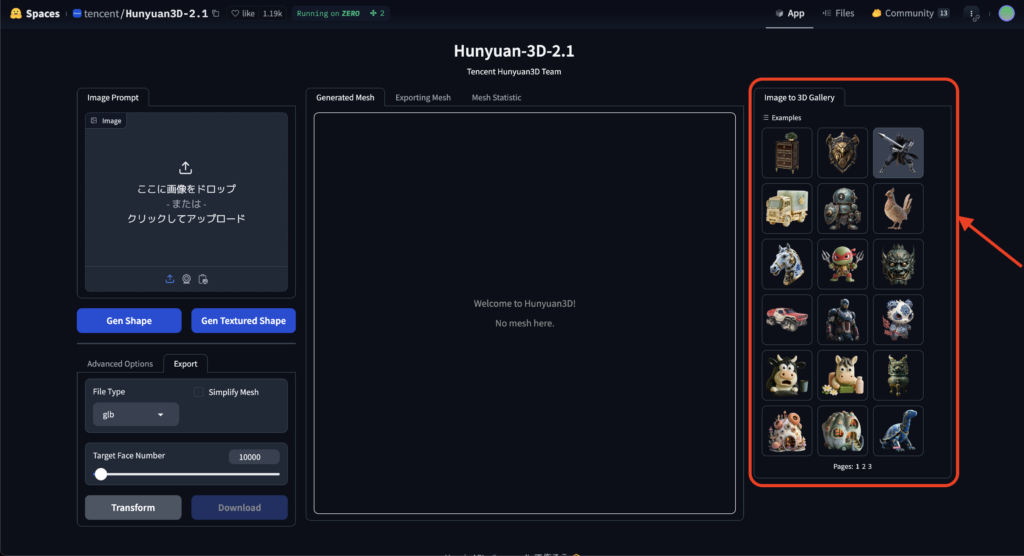This screenshot has width=1024, height=556.
Task: Enable the Simplify Mesh checkbox
Action: click(199, 392)
